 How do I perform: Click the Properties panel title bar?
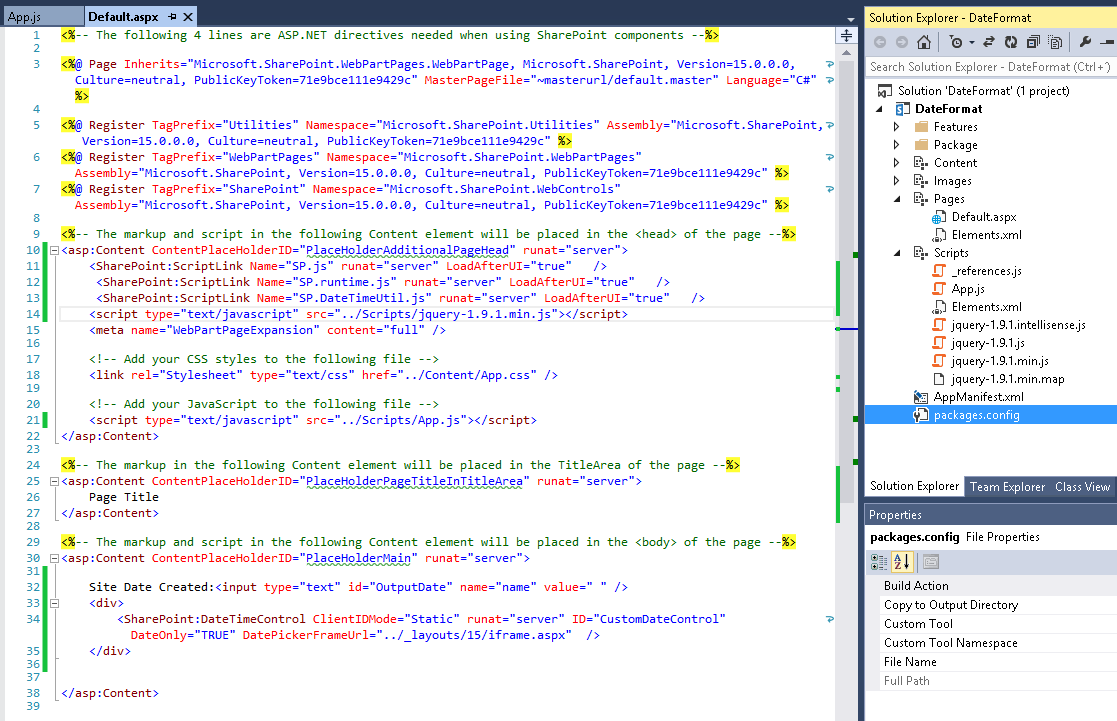990,514
